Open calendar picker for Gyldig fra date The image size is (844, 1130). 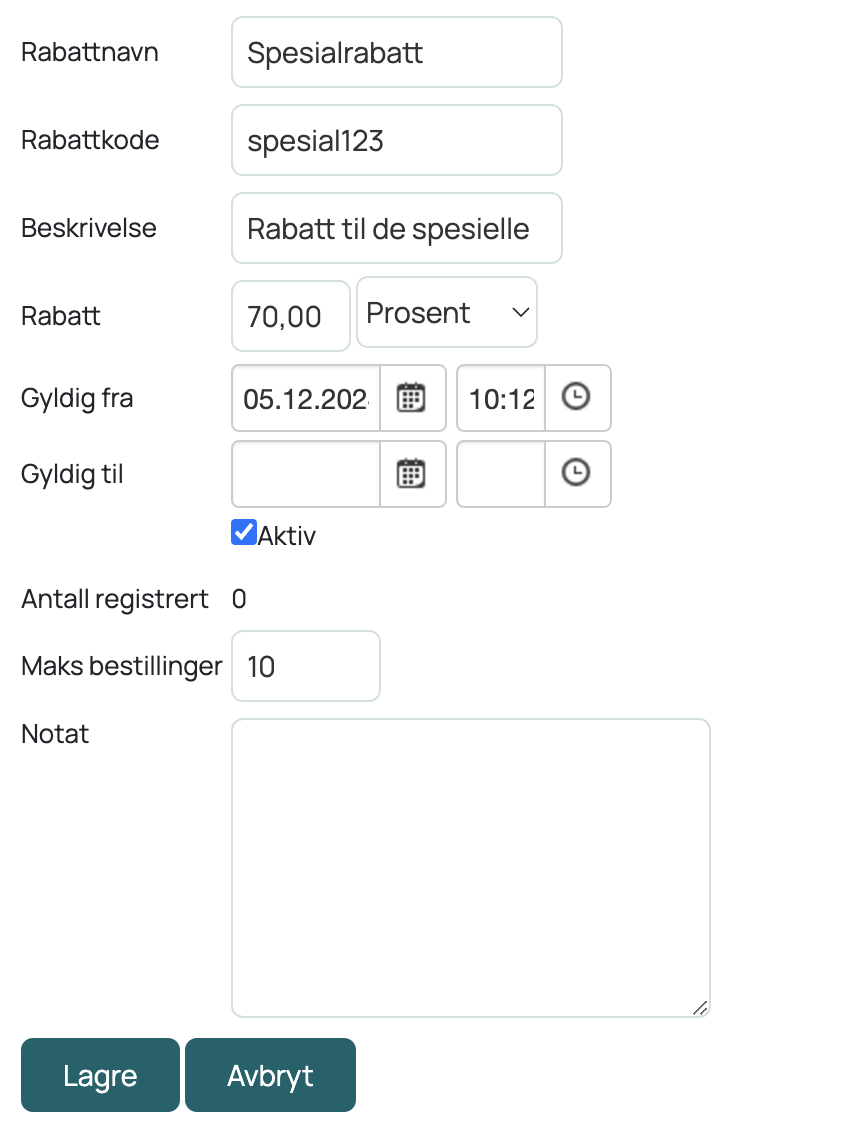tap(413, 398)
